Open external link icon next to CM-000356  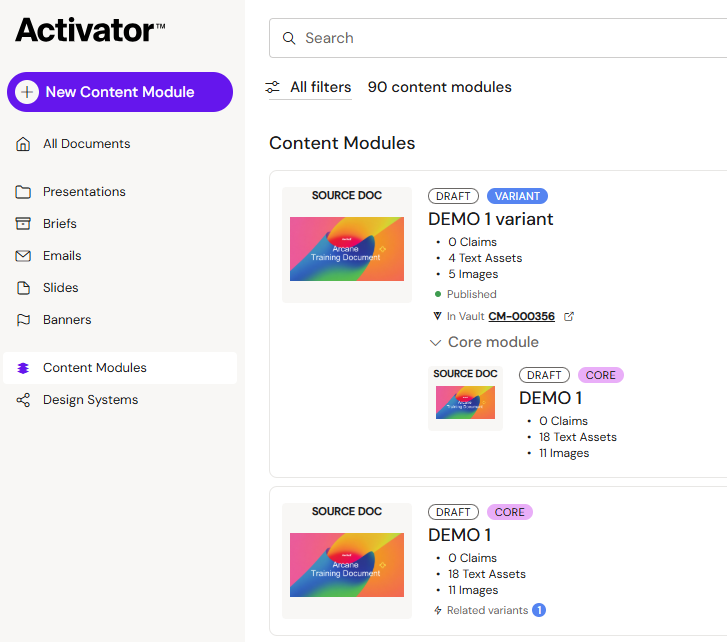click(569, 317)
